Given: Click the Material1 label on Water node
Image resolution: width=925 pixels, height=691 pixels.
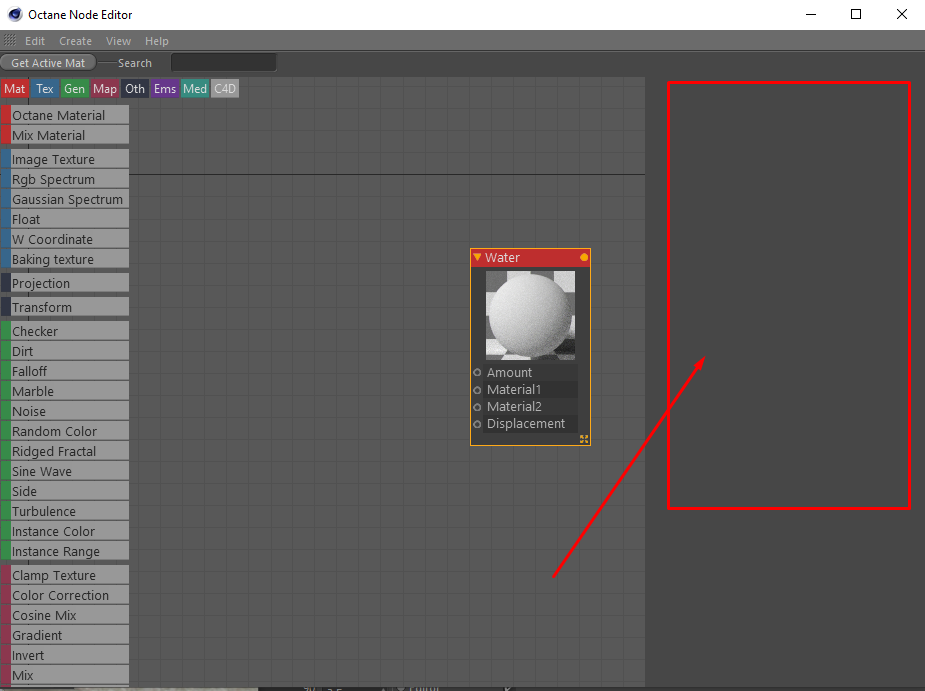Looking at the screenshot, I should [x=514, y=389].
